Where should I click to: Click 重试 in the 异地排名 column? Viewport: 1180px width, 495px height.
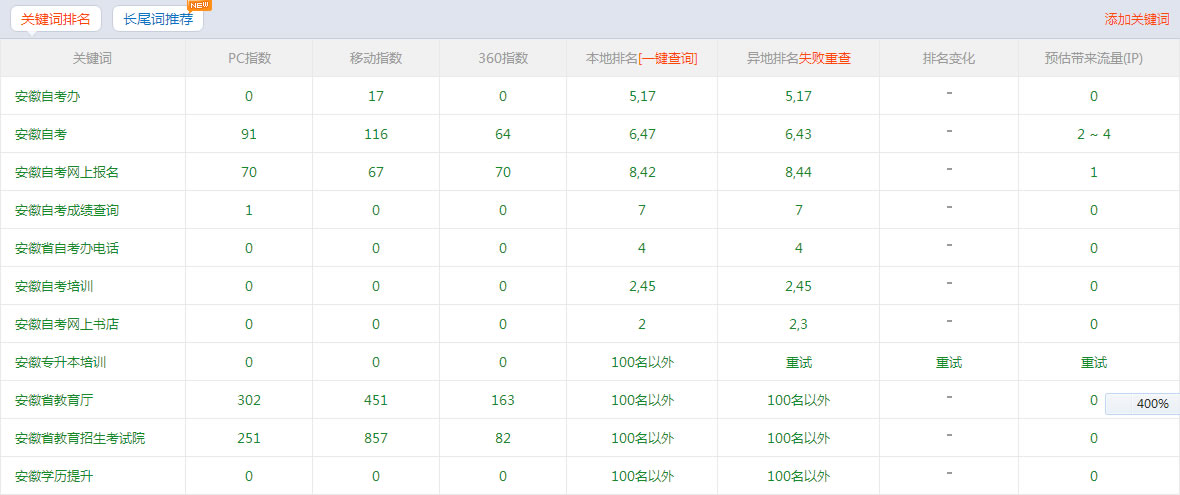[798, 362]
